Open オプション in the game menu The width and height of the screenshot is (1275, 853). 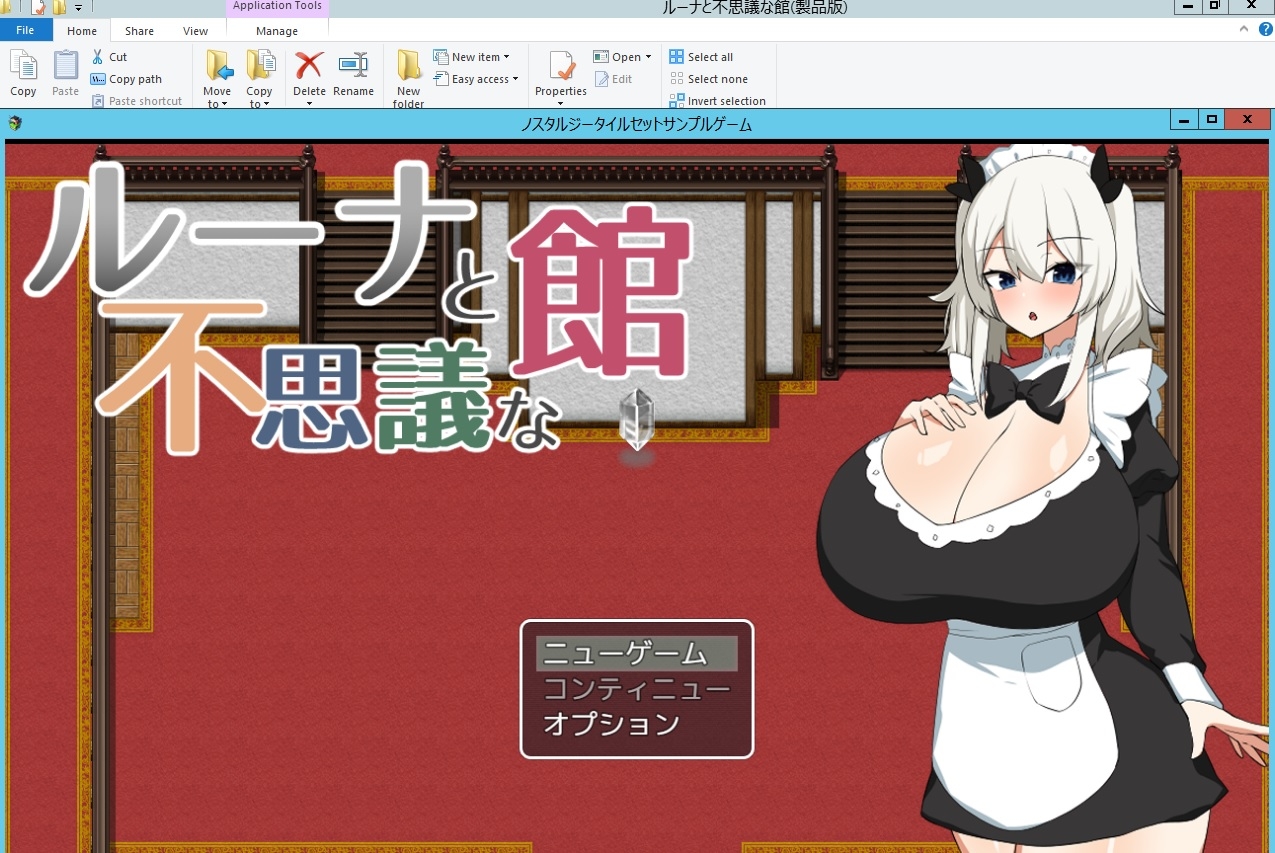click(637, 723)
